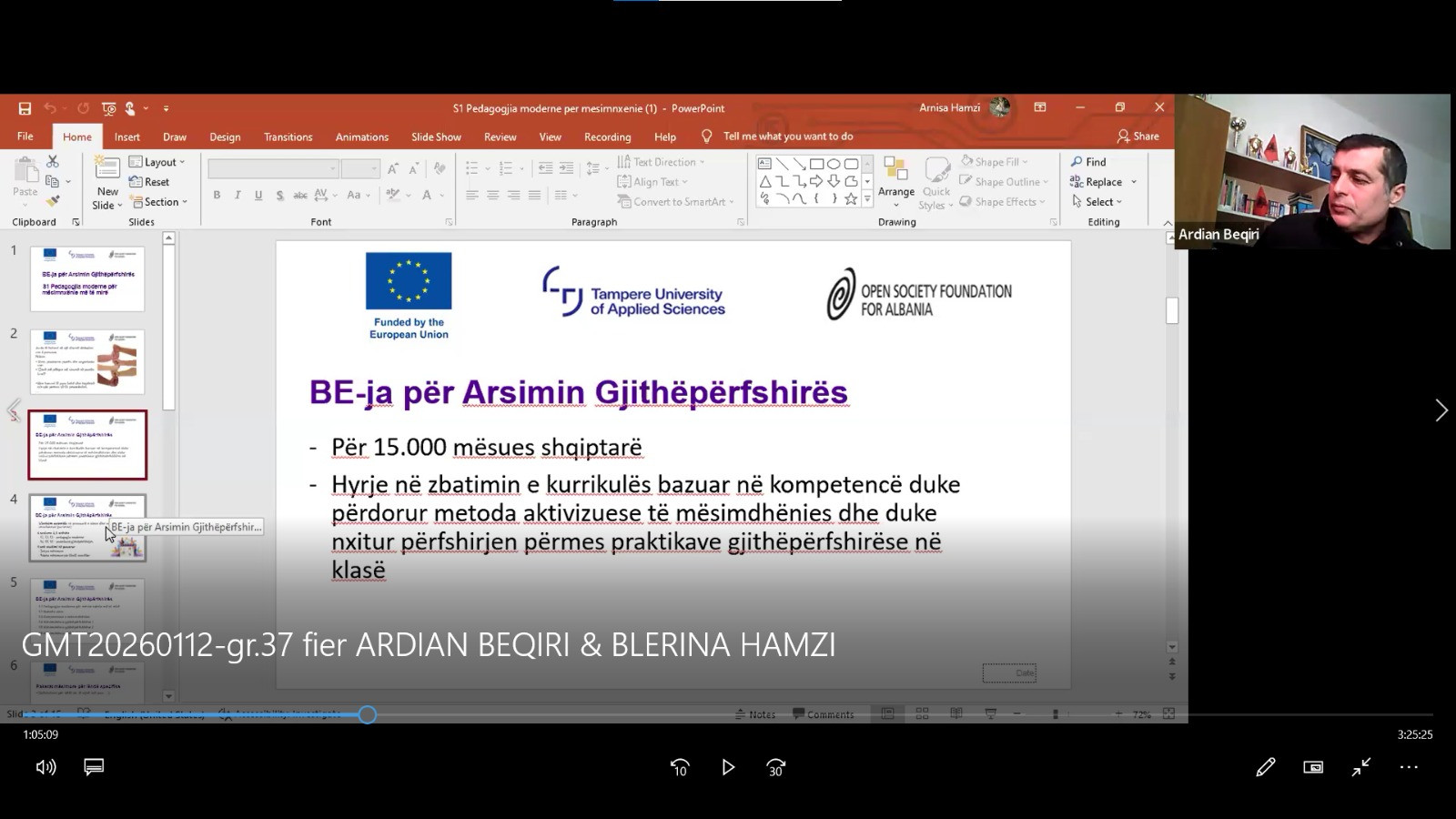Viewport: 1456px width, 819px height.
Task: Click the mini player view icon
Action: (x=1313, y=767)
